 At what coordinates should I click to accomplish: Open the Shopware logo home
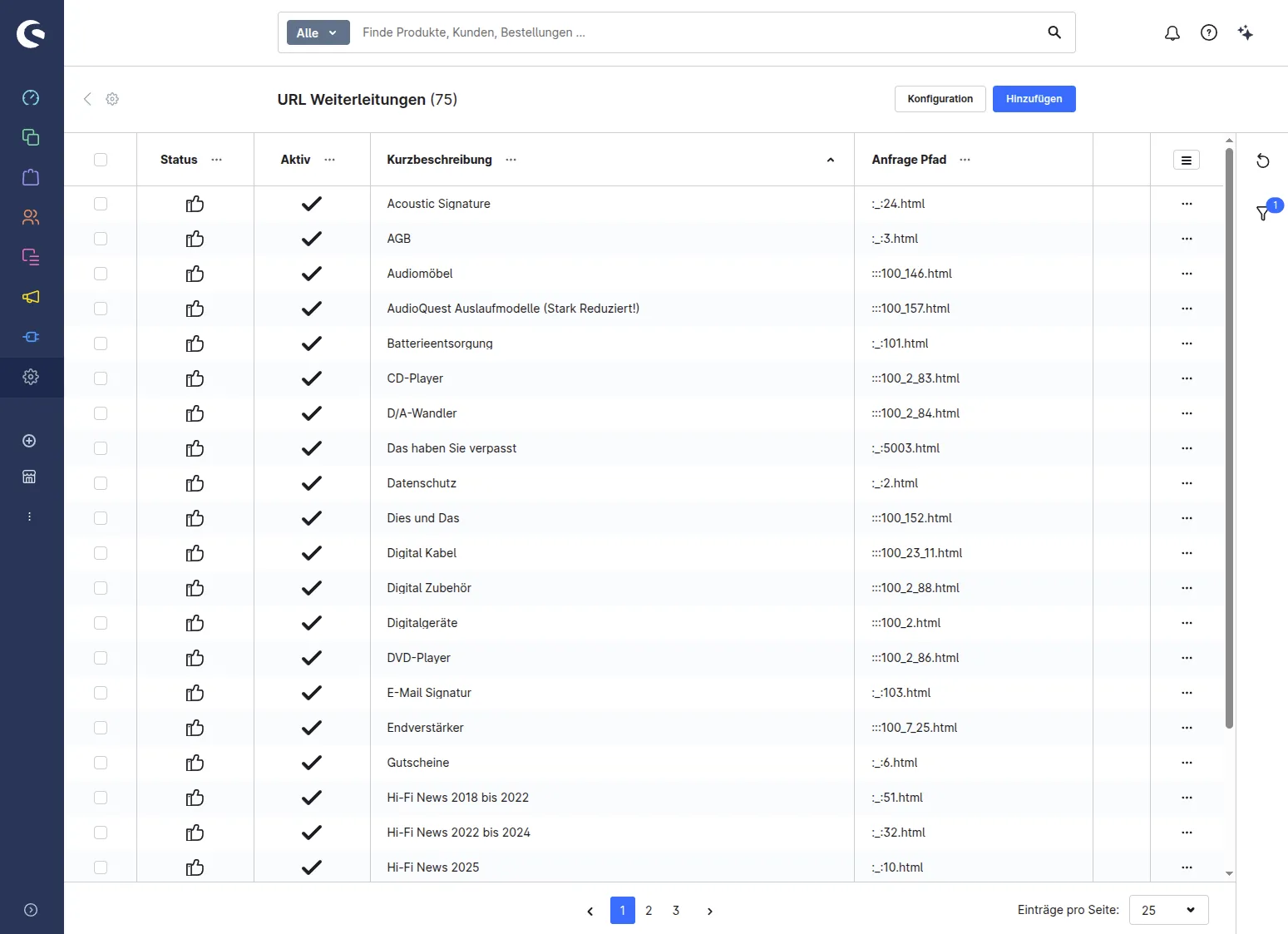(x=31, y=33)
